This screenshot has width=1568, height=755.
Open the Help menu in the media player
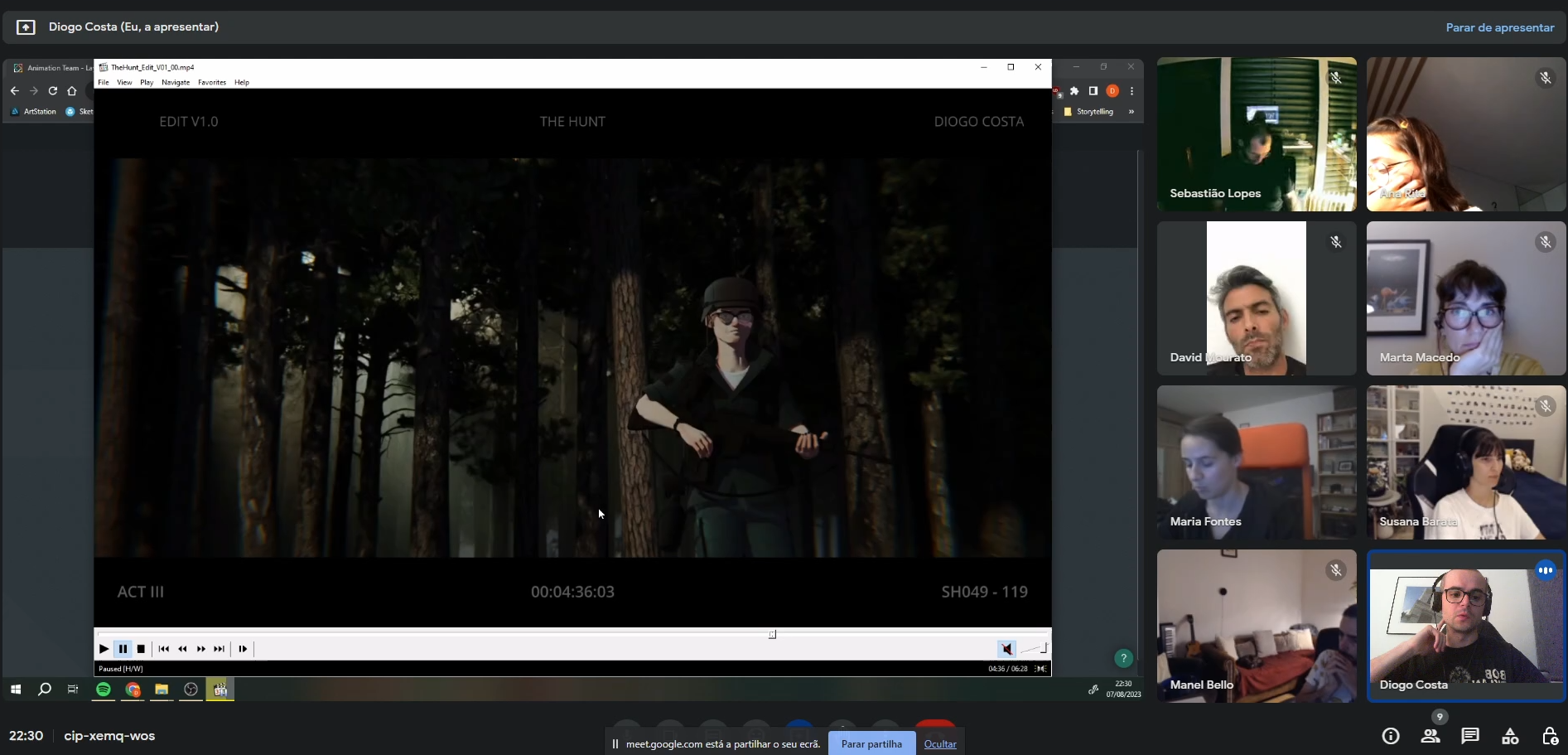(x=242, y=82)
